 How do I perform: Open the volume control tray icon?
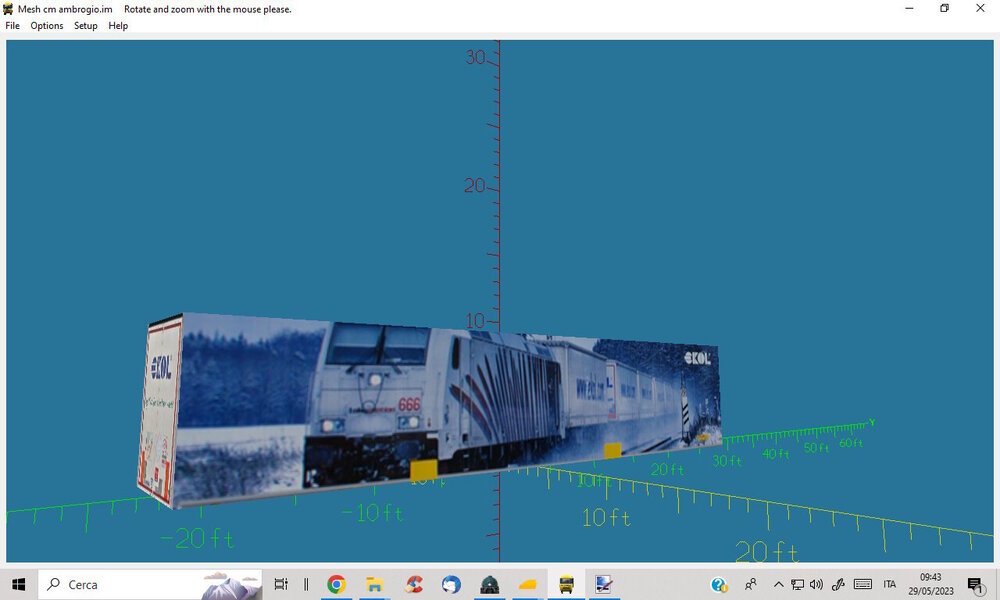pyautogui.click(x=816, y=584)
